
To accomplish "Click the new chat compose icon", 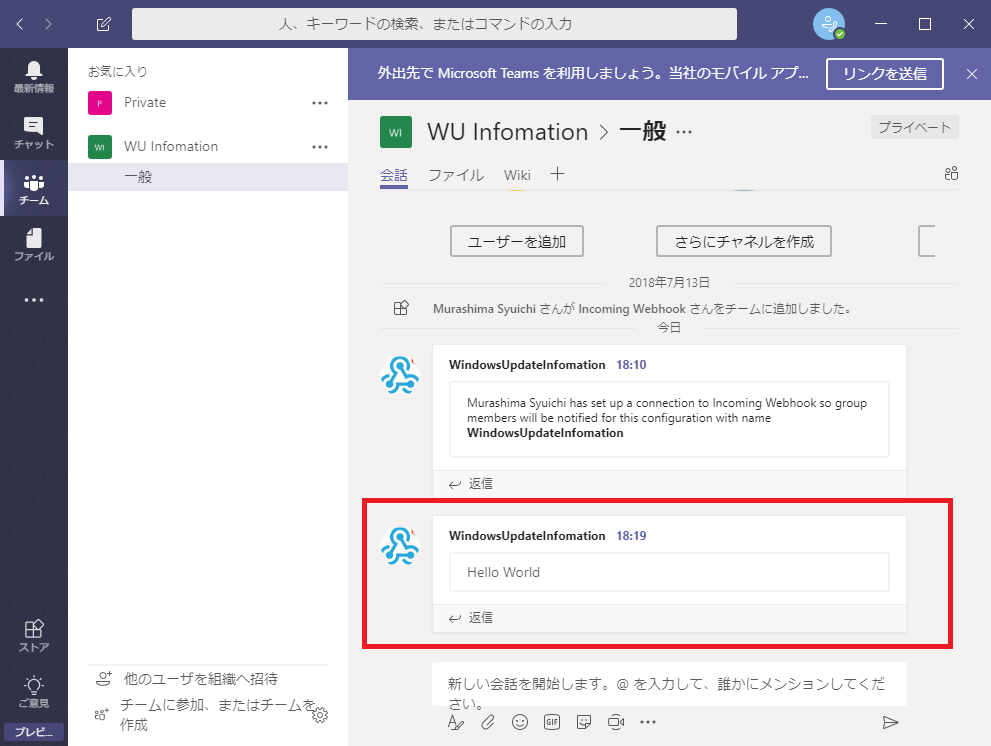I will point(104,24).
